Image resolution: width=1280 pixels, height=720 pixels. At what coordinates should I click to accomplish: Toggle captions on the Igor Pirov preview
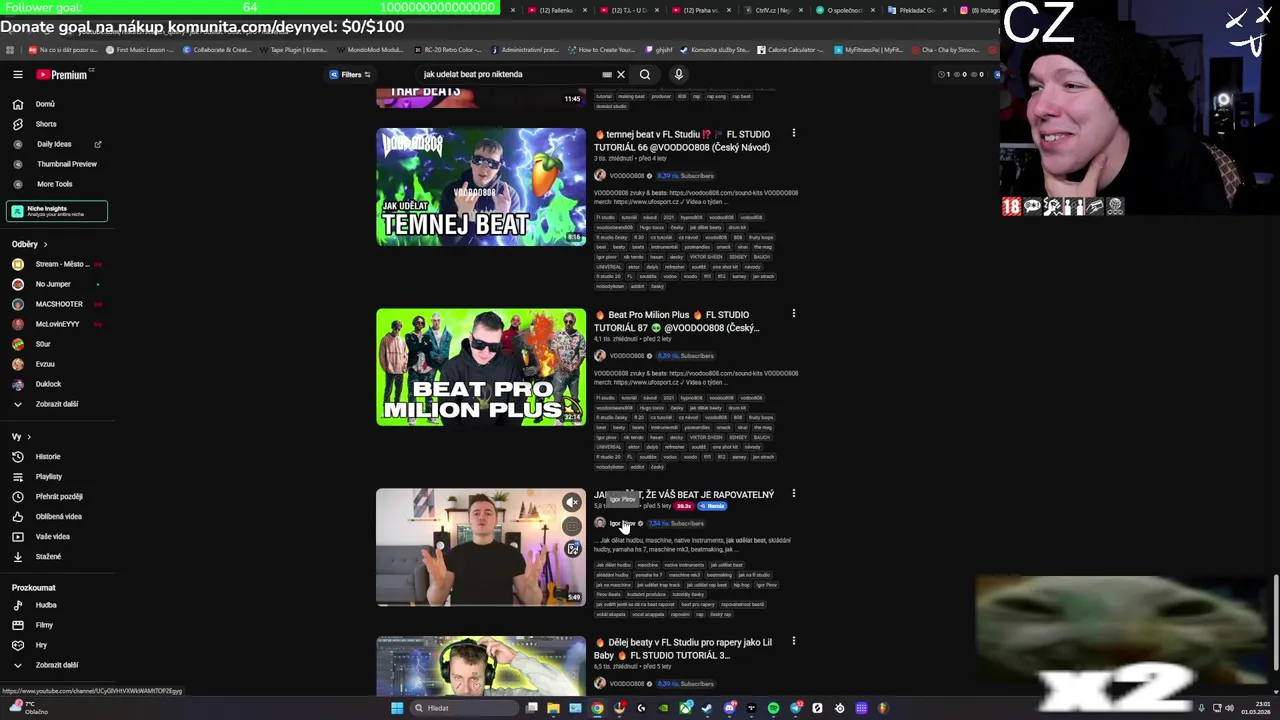pos(572,526)
